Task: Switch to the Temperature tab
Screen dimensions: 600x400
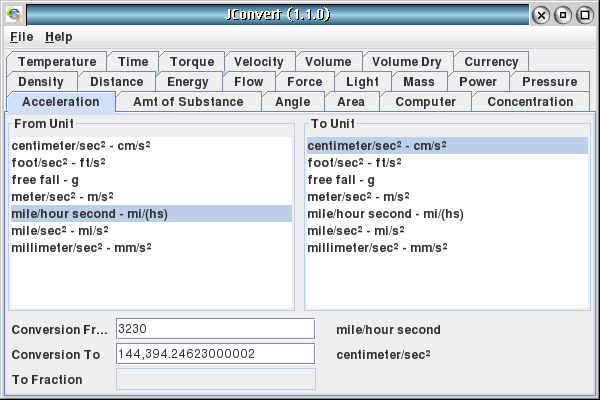Action: pyautogui.click(x=57, y=62)
